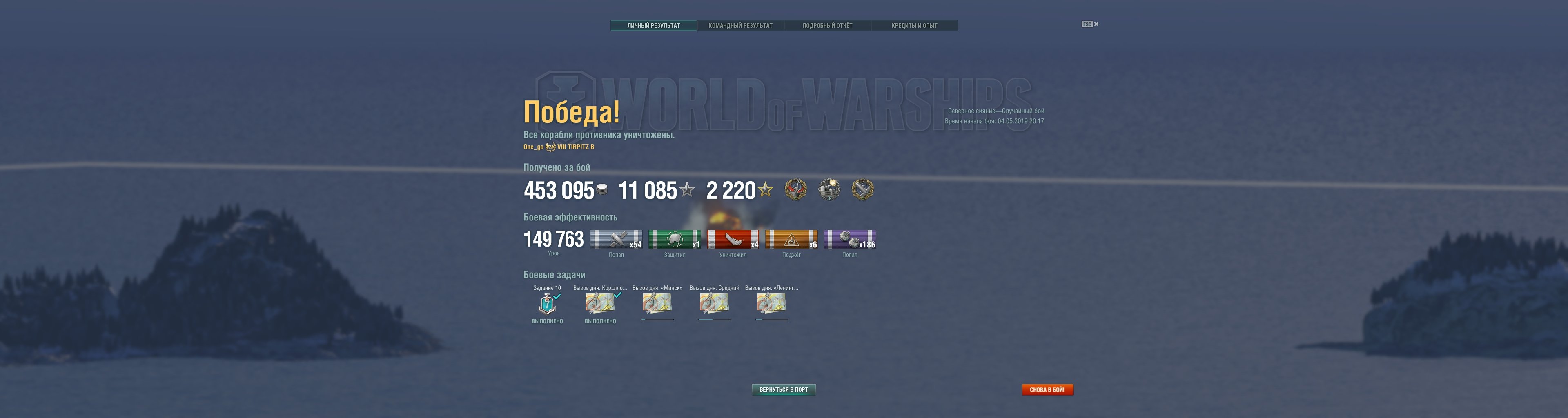This screenshot has width=1568, height=418.
Task: Click the orange Поджёг fire ribbon
Action: 791,240
